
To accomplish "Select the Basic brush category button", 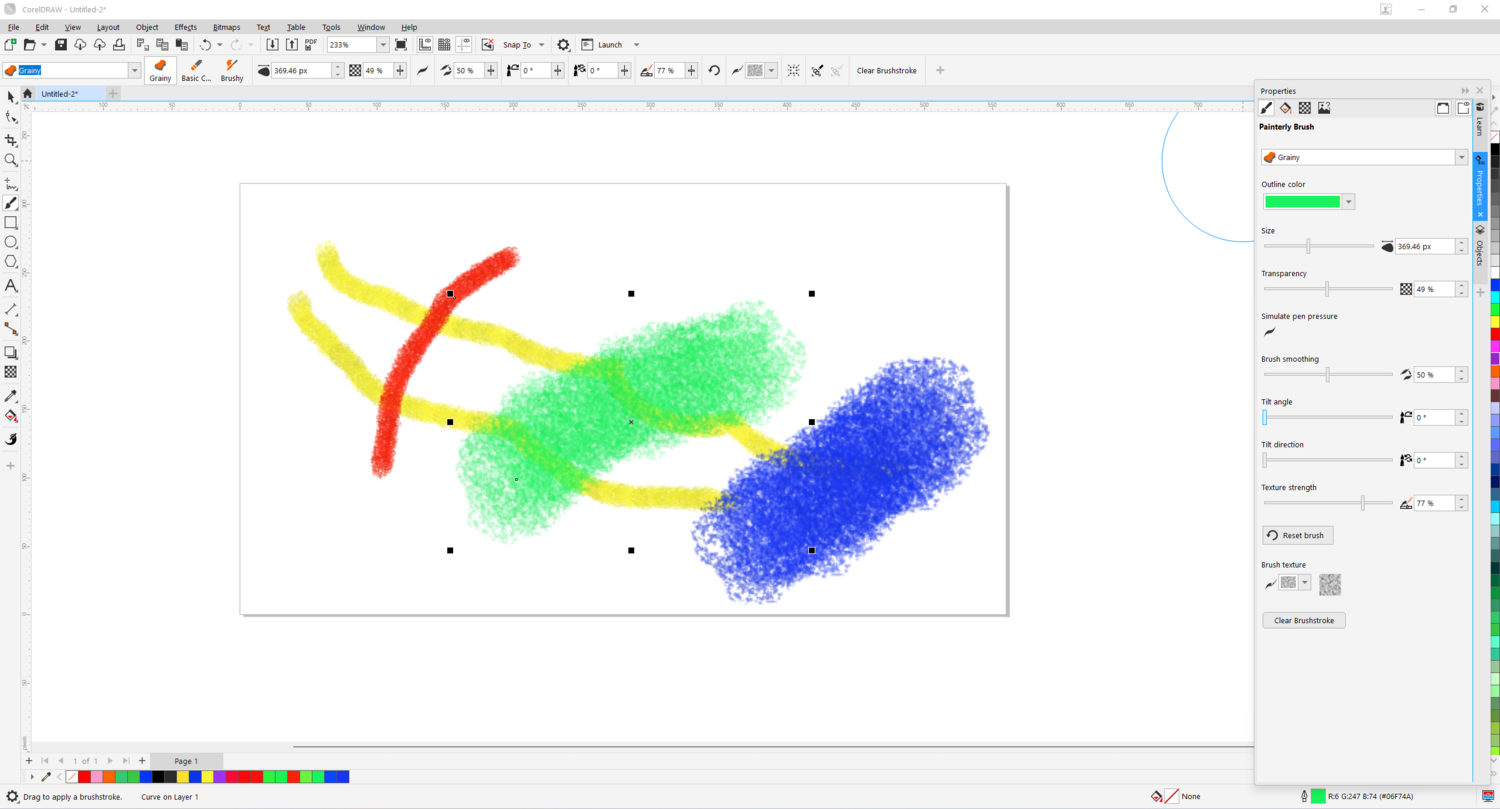I will (196, 70).
